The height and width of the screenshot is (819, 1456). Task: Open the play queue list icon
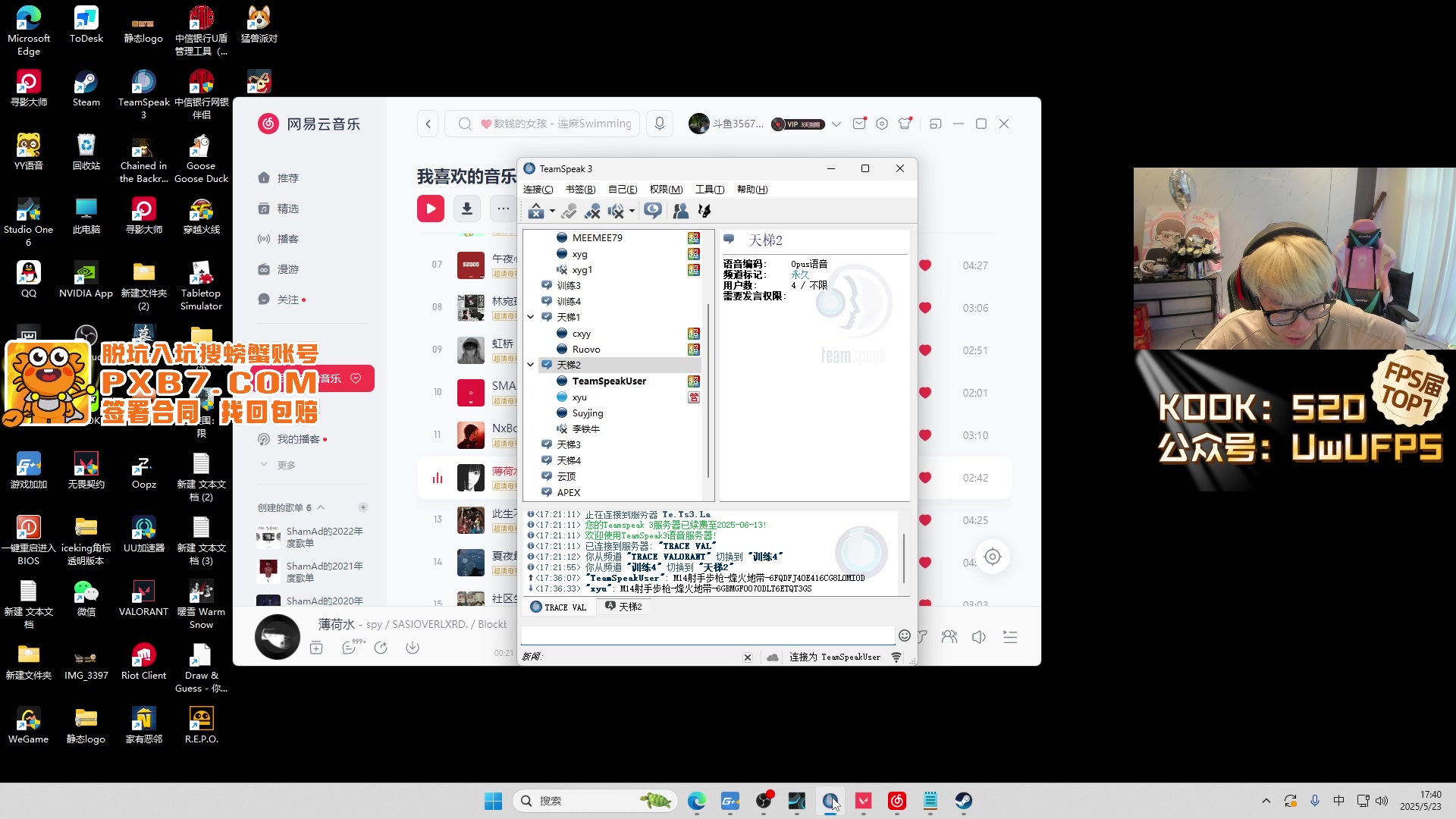pos(1010,637)
